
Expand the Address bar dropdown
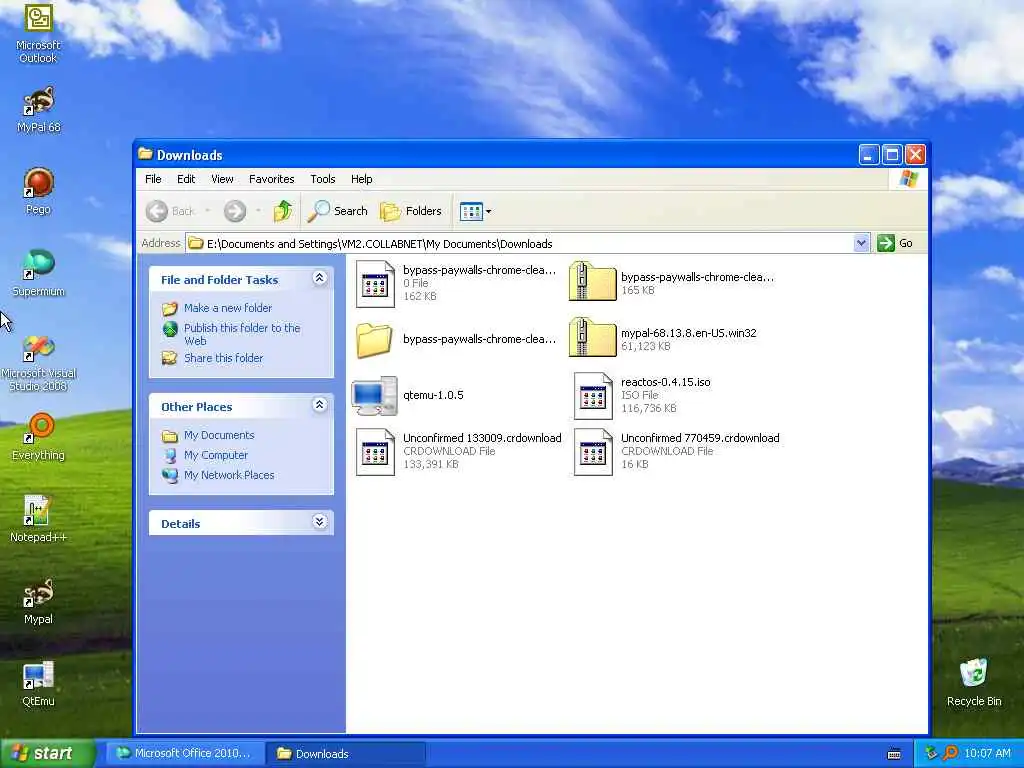pyautogui.click(x=861, y=243)
